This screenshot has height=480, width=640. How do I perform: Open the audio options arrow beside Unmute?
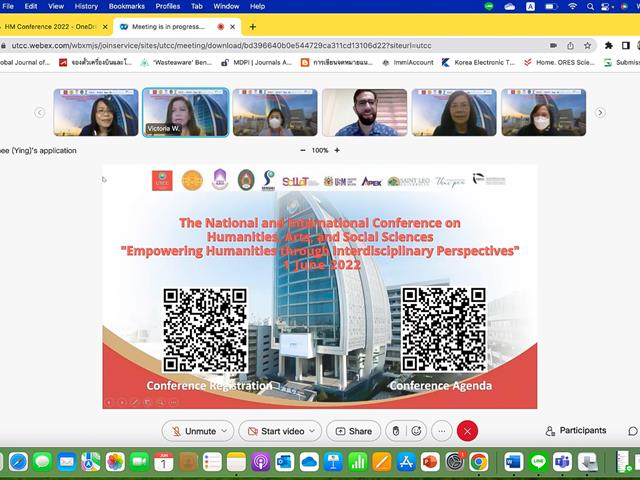click(224, 431)
